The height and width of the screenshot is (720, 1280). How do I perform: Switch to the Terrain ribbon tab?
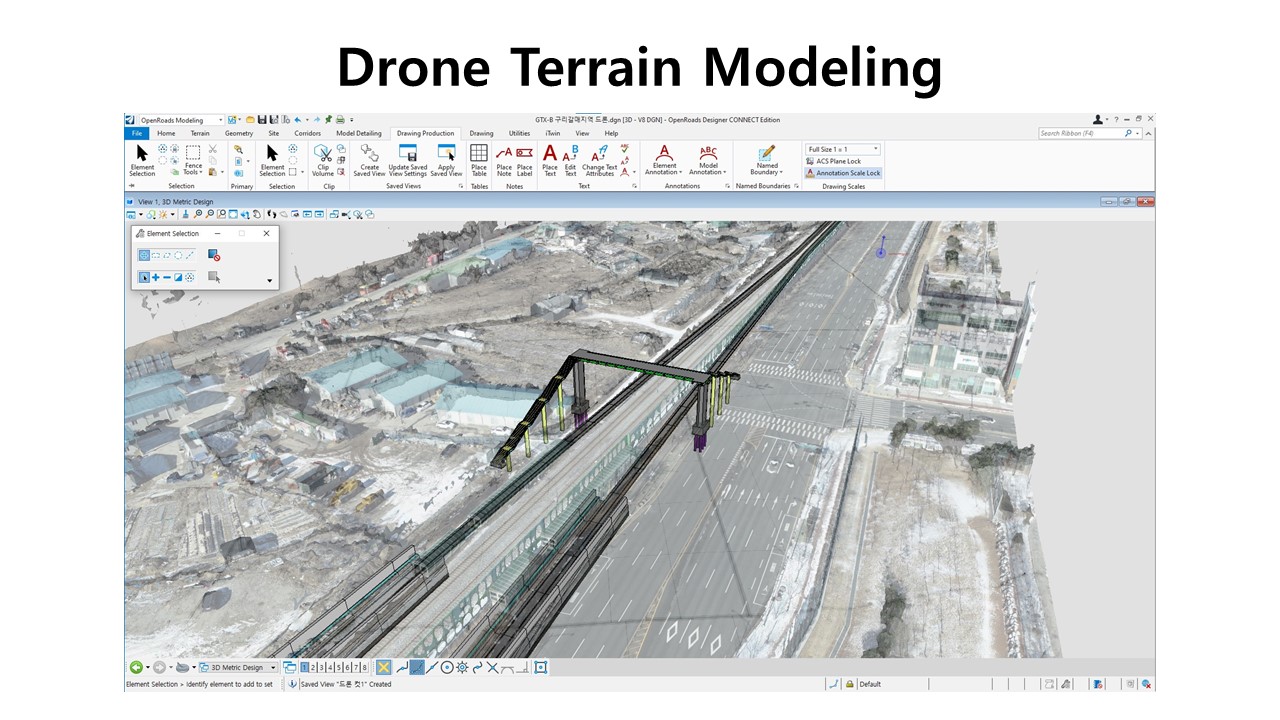pos(200,133)
